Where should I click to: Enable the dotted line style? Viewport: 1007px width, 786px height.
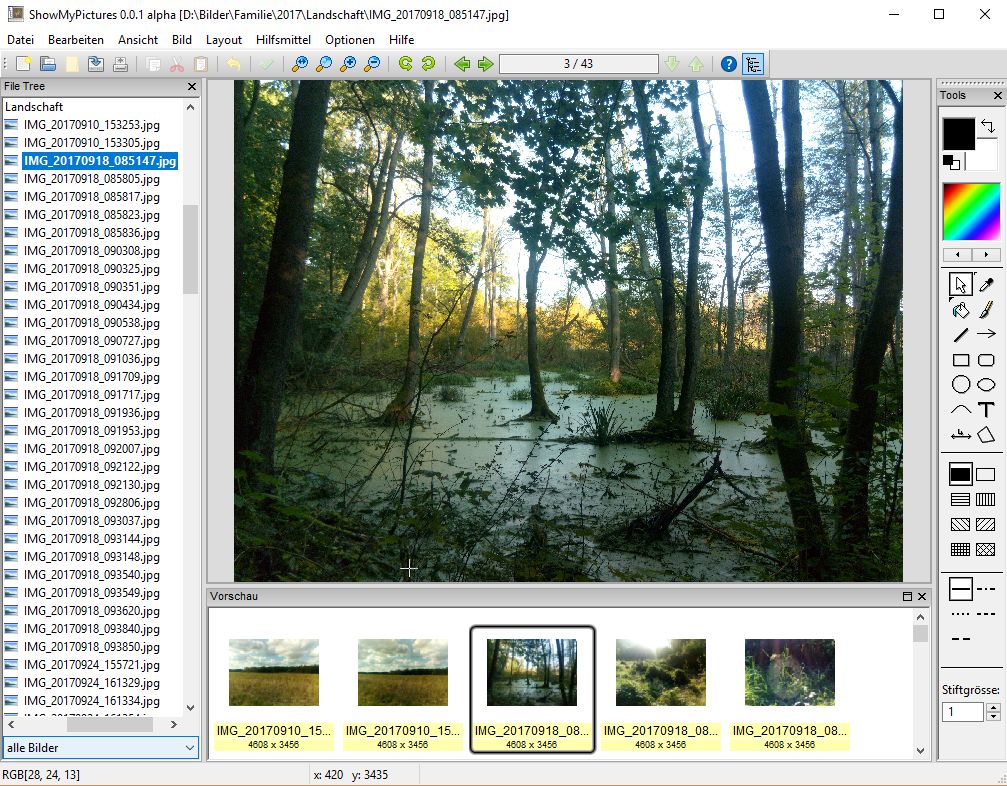pos(961,613)
